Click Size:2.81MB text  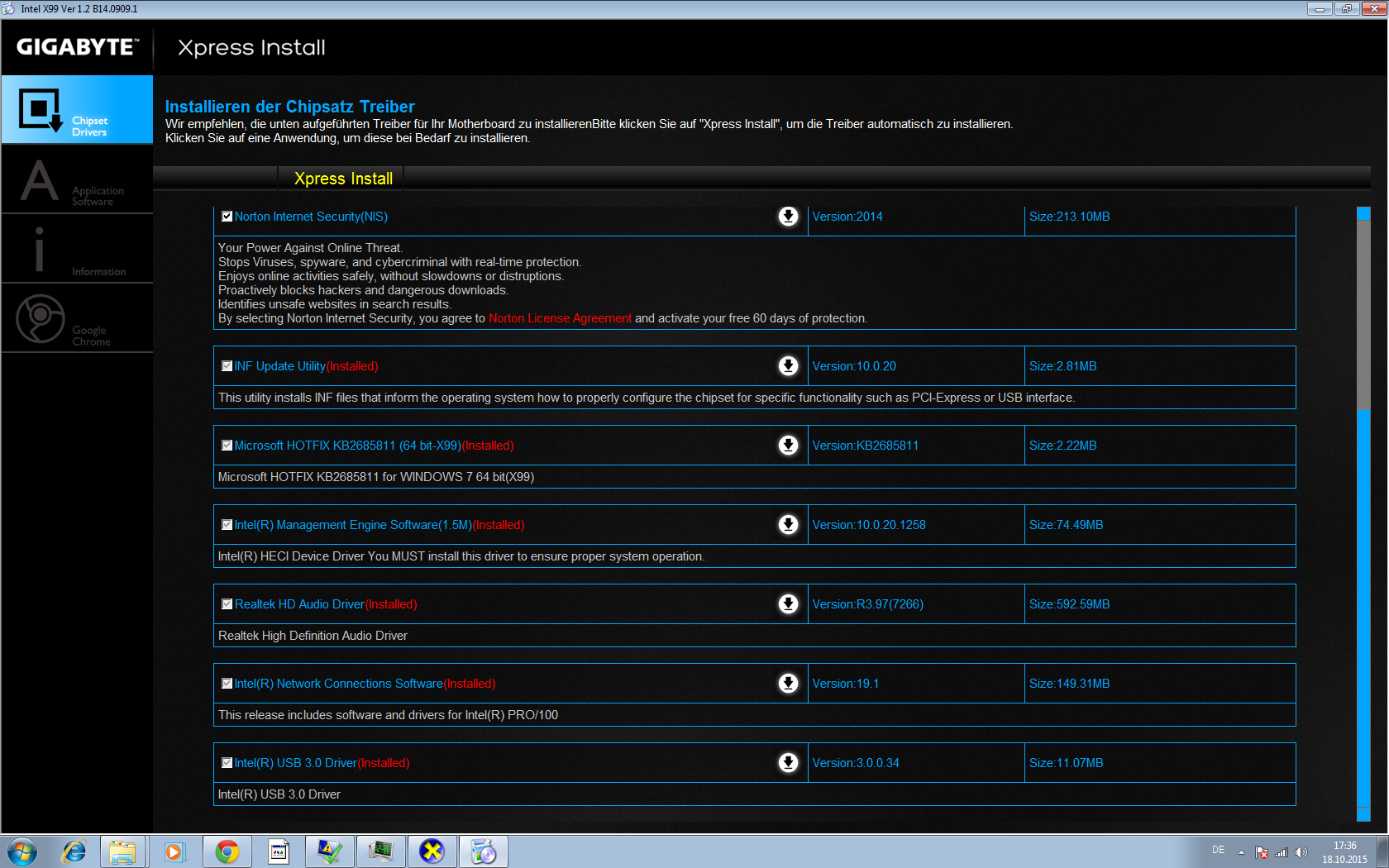pos(1062,366)
